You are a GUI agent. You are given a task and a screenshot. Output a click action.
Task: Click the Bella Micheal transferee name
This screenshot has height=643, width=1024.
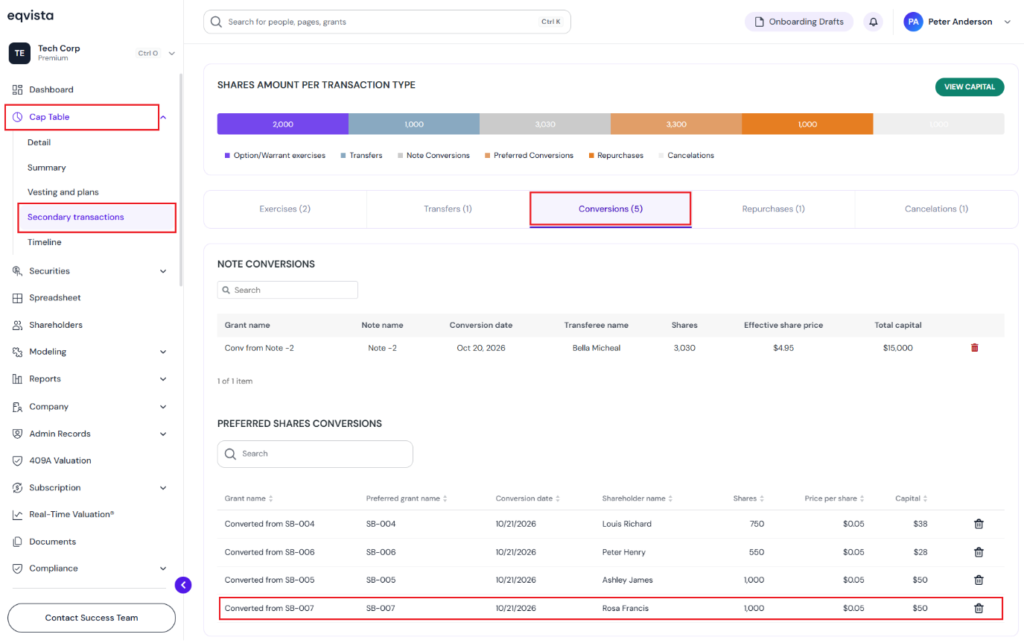point(596,348)
